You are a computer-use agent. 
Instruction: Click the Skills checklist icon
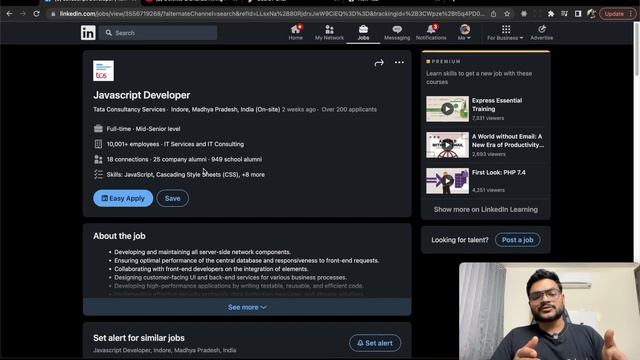(x=98, y=174)
